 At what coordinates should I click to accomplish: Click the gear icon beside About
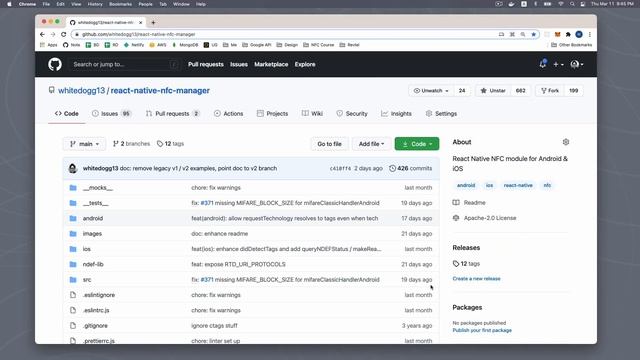click(566, 142)
